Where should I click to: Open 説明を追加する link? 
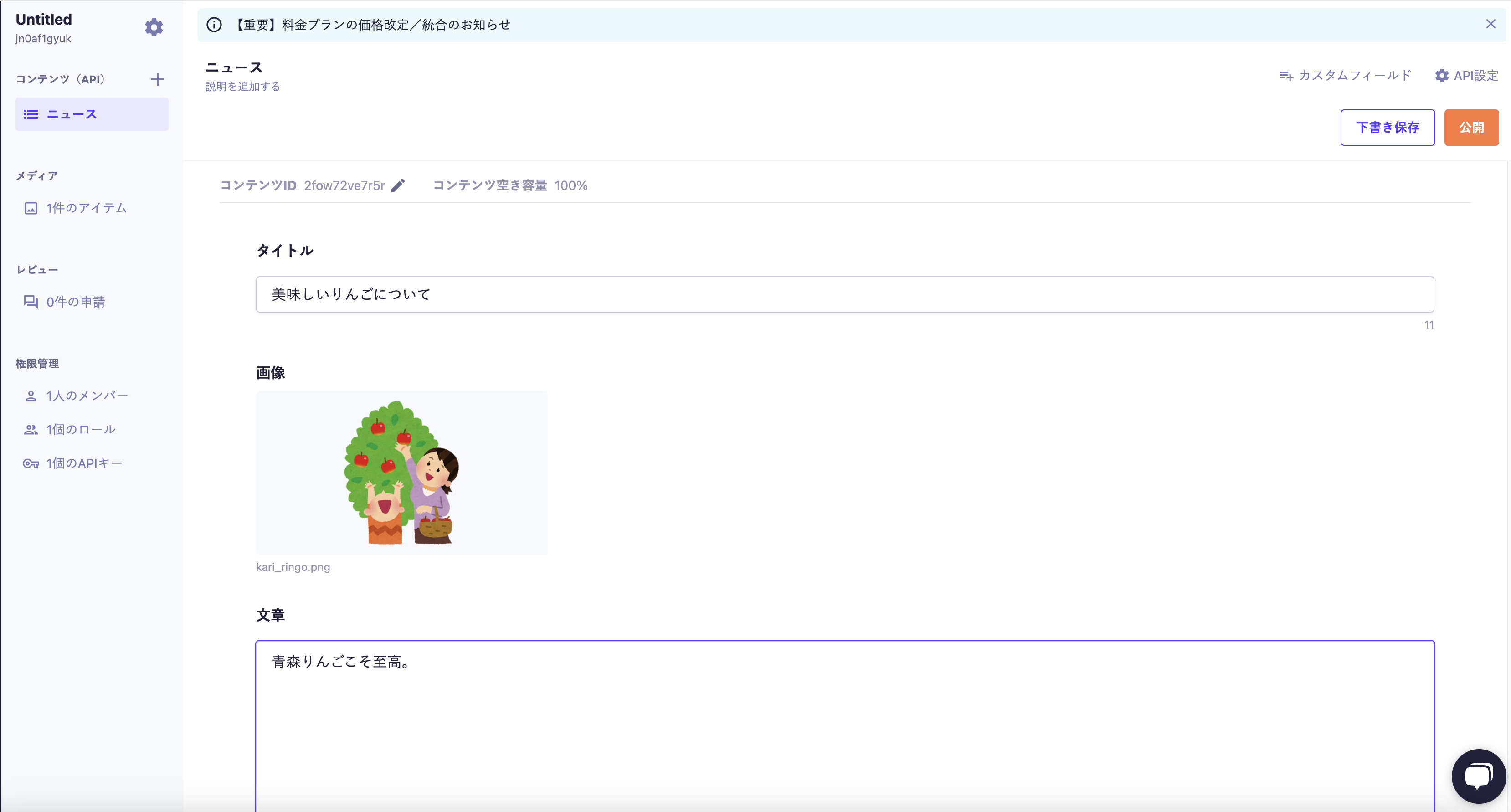click(x=242, y=86)
